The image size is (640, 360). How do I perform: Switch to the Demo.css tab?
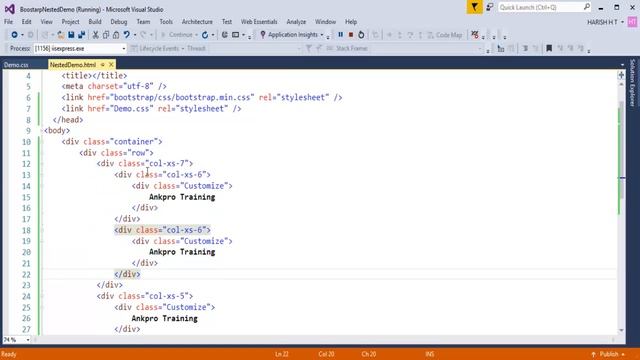click(16, 64)
